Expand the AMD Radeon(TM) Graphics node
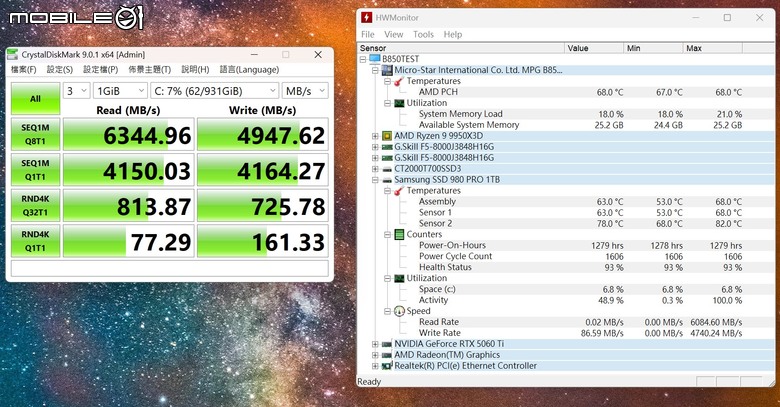The image size is (780, 407). 375,355
